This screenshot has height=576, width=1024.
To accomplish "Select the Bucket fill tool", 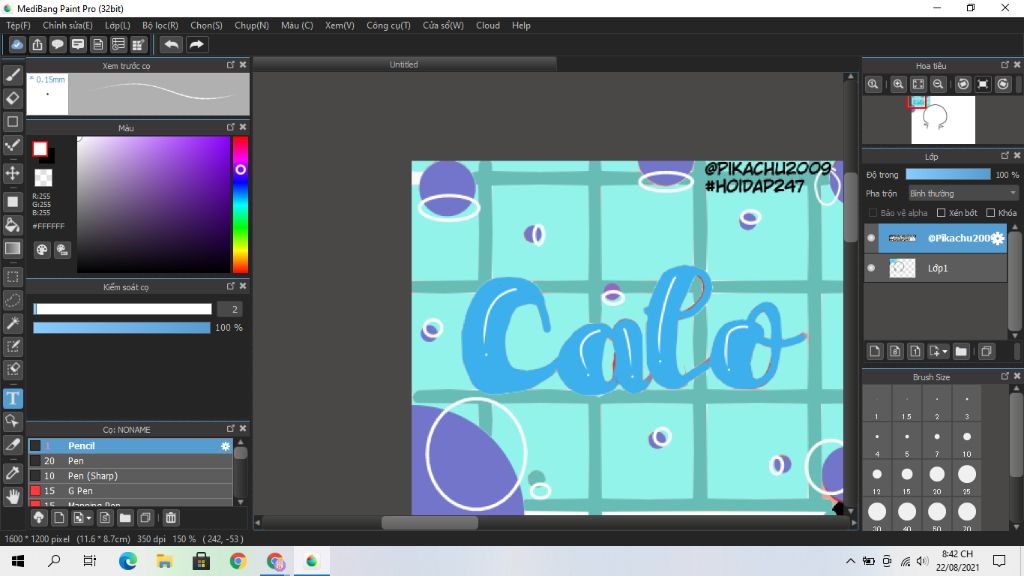I will [12, 225].
